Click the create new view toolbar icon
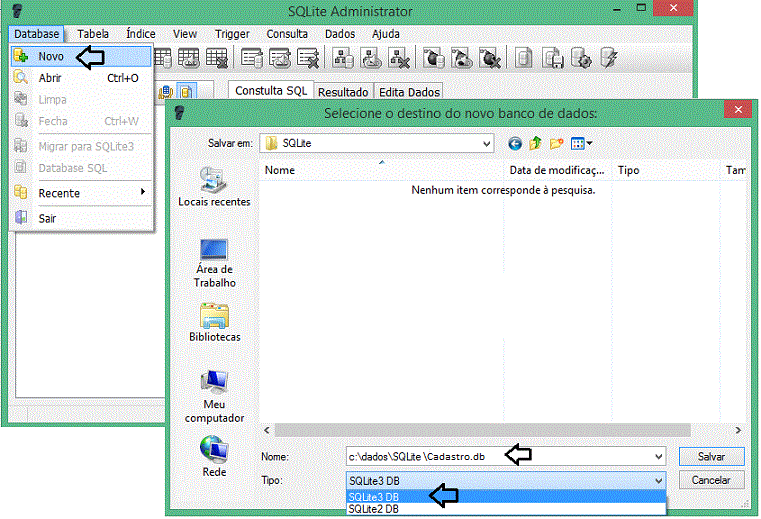761x519 pixels. (x=343, y=58)
